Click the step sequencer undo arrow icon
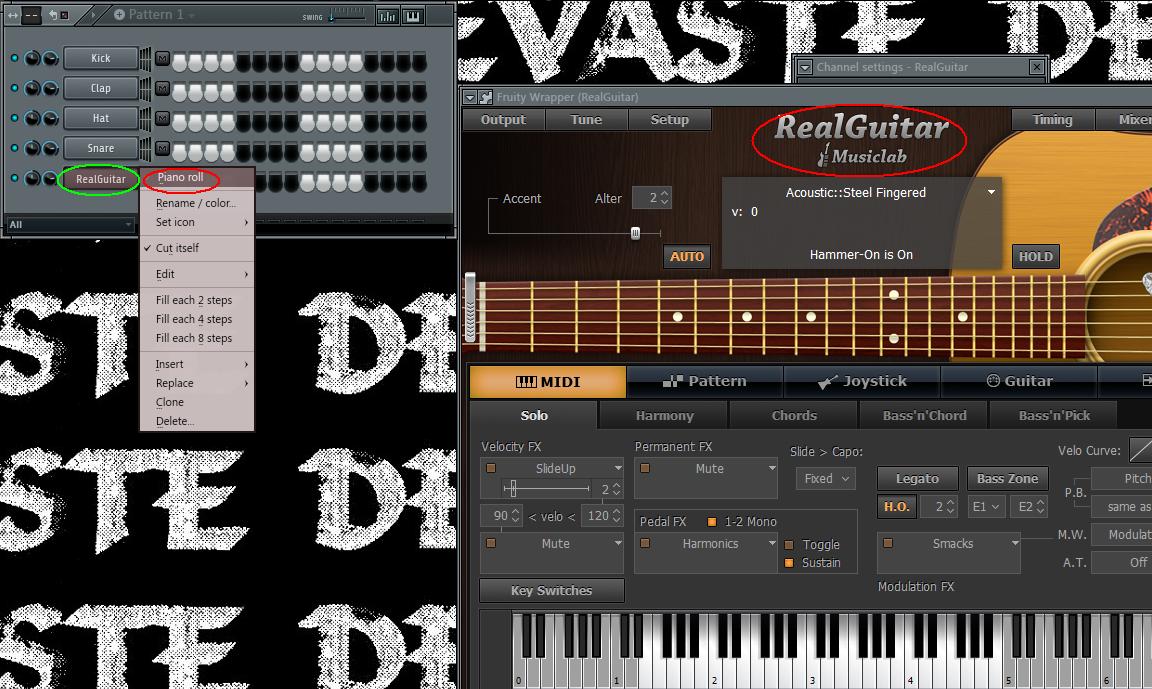1152x689 pixels. click(53, 15)
